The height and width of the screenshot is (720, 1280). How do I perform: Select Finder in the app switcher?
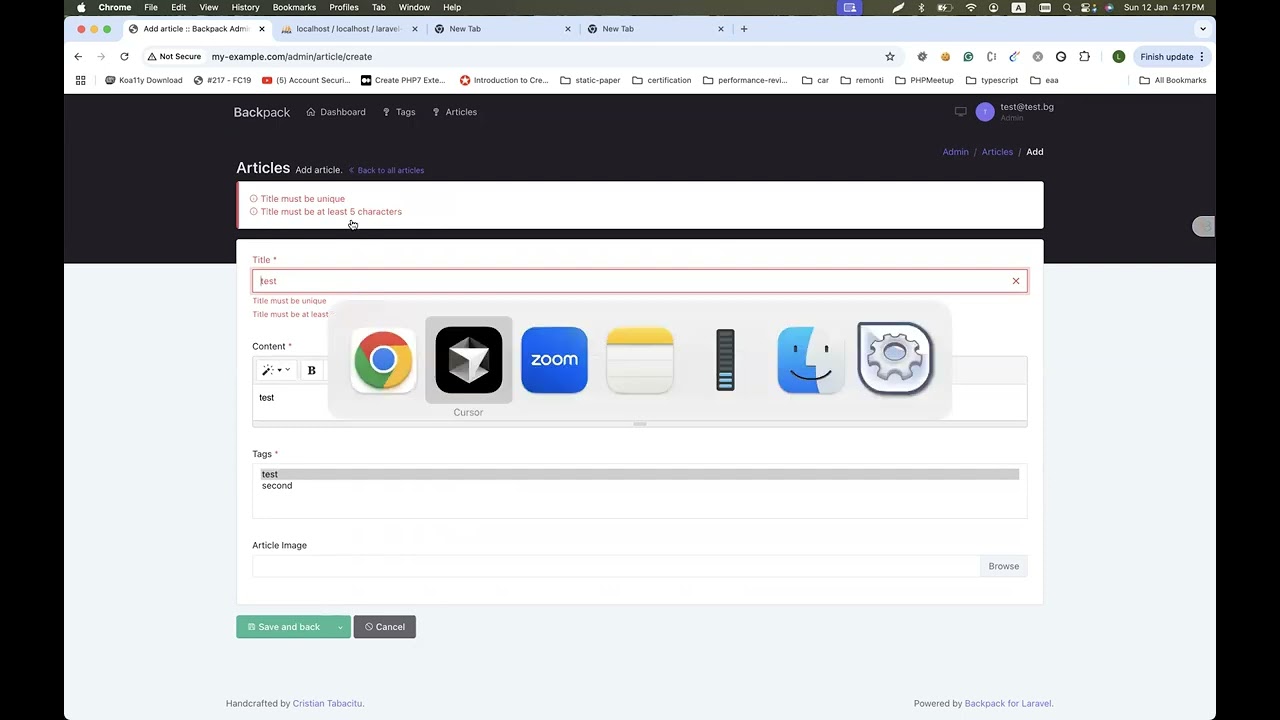(811, 360)
